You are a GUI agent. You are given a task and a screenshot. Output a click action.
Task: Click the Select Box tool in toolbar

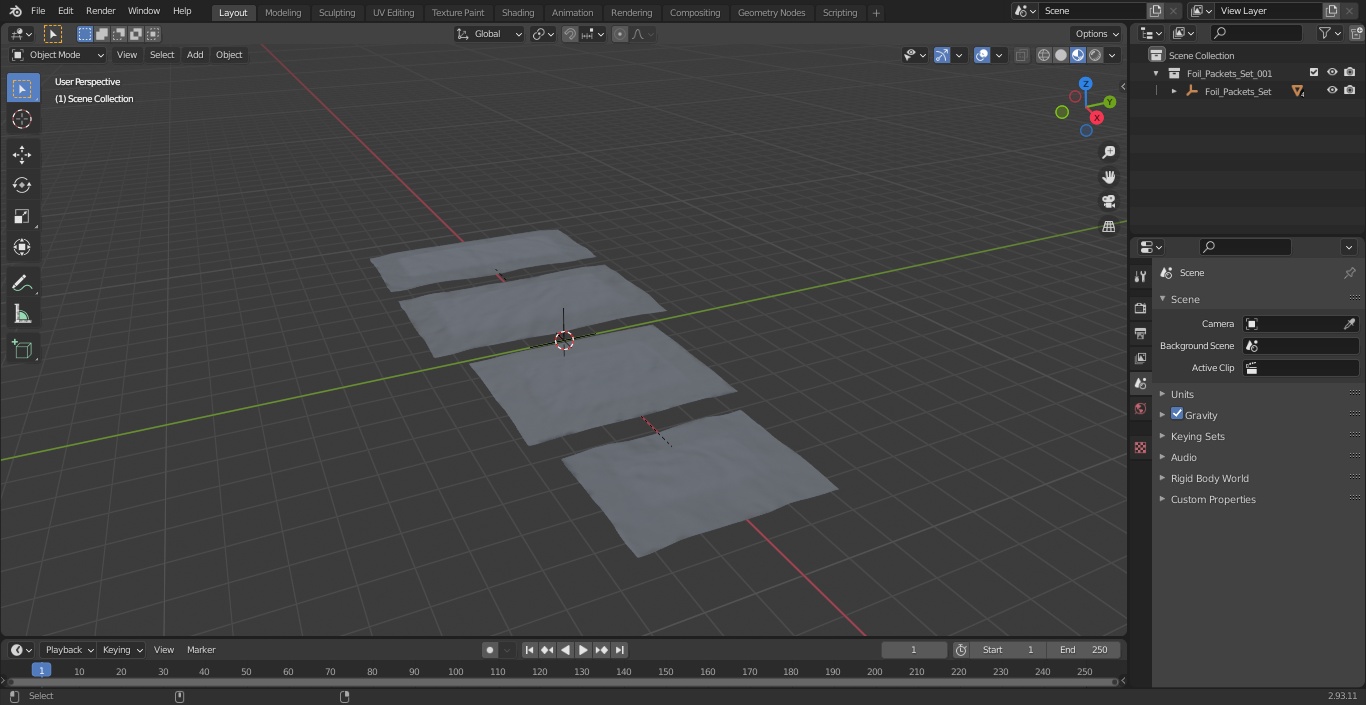coord(22,88)
